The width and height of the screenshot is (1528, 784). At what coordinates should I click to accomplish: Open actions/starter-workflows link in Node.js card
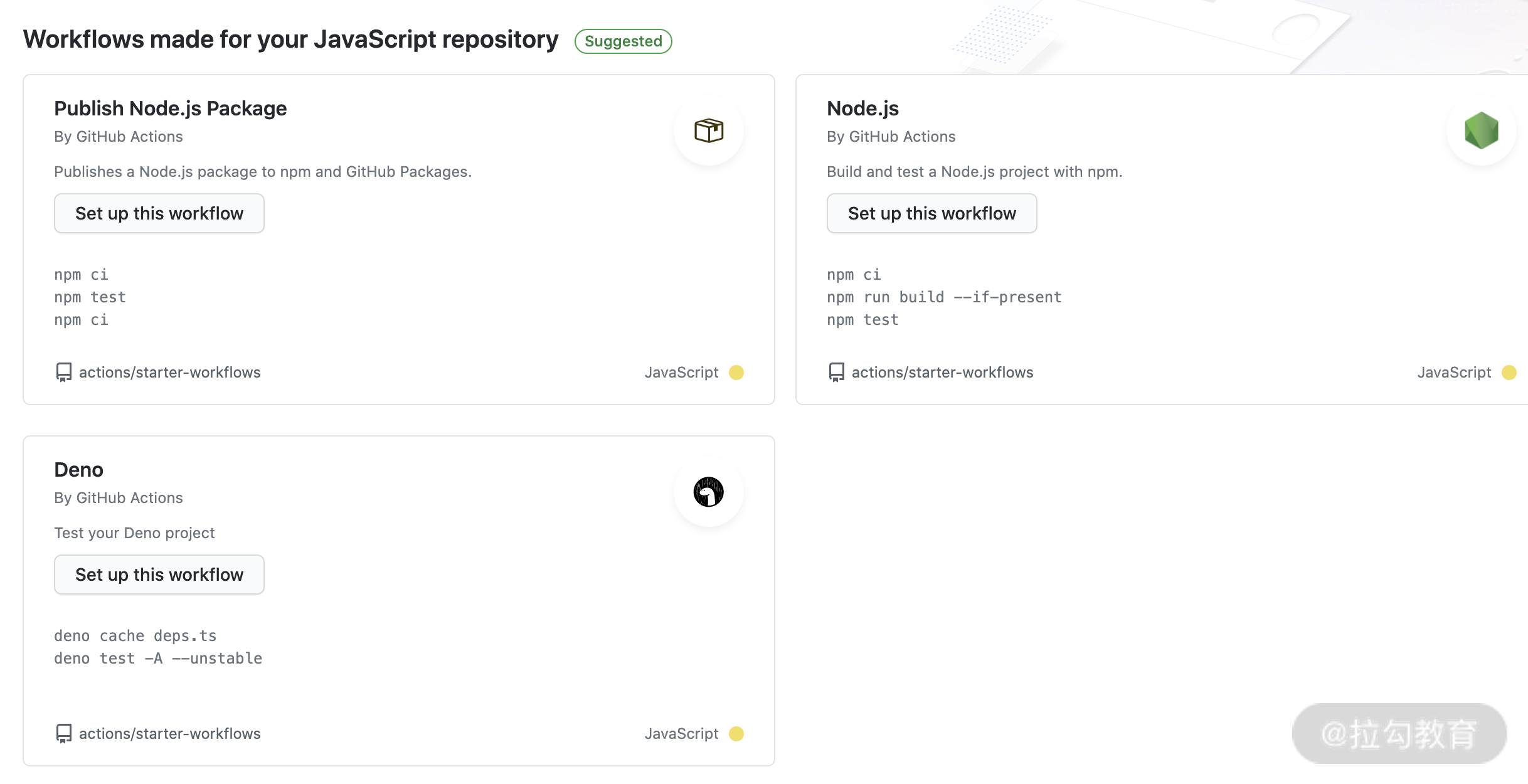(x=942, y=373)
